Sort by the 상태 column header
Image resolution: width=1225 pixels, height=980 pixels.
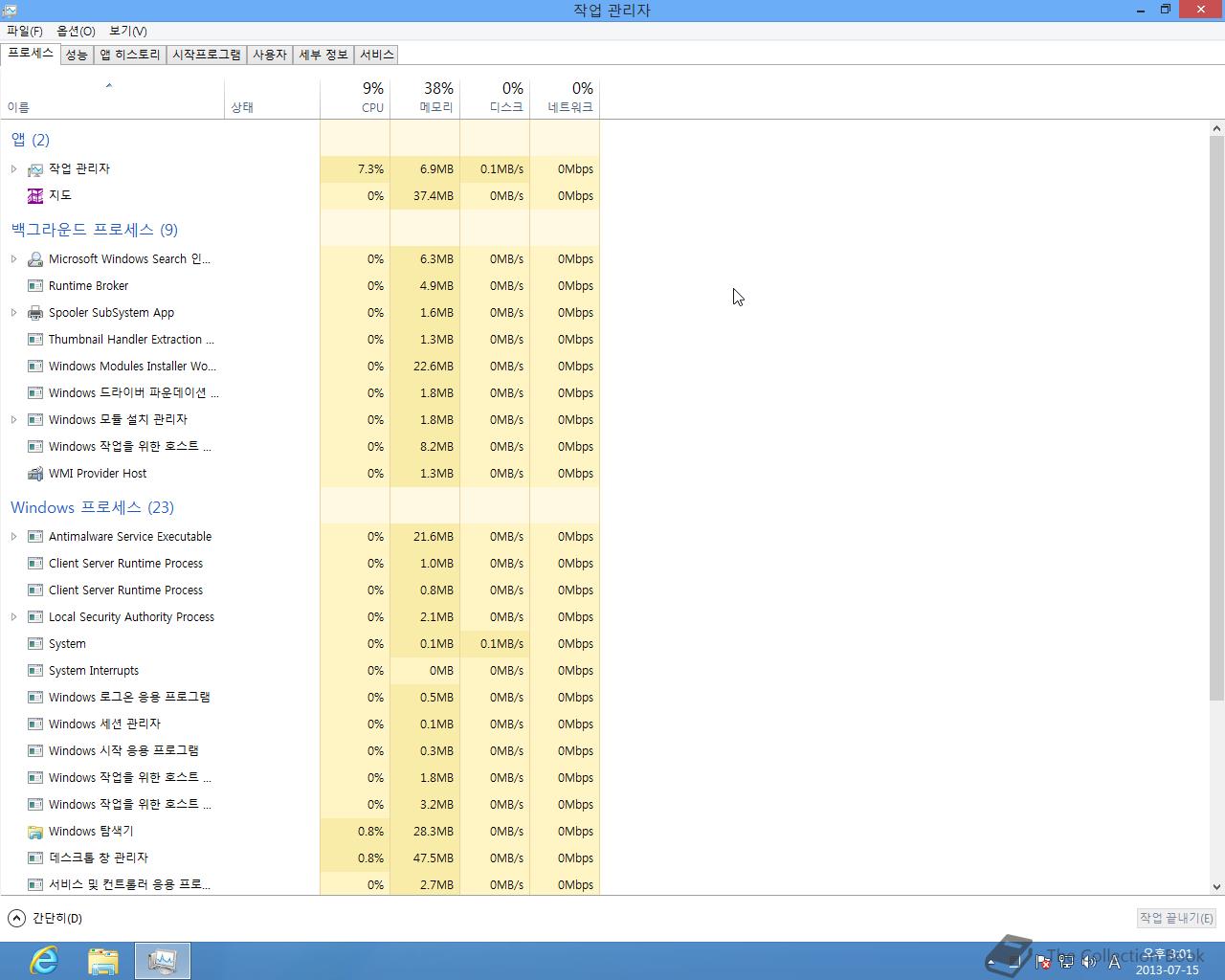(273, 98)
